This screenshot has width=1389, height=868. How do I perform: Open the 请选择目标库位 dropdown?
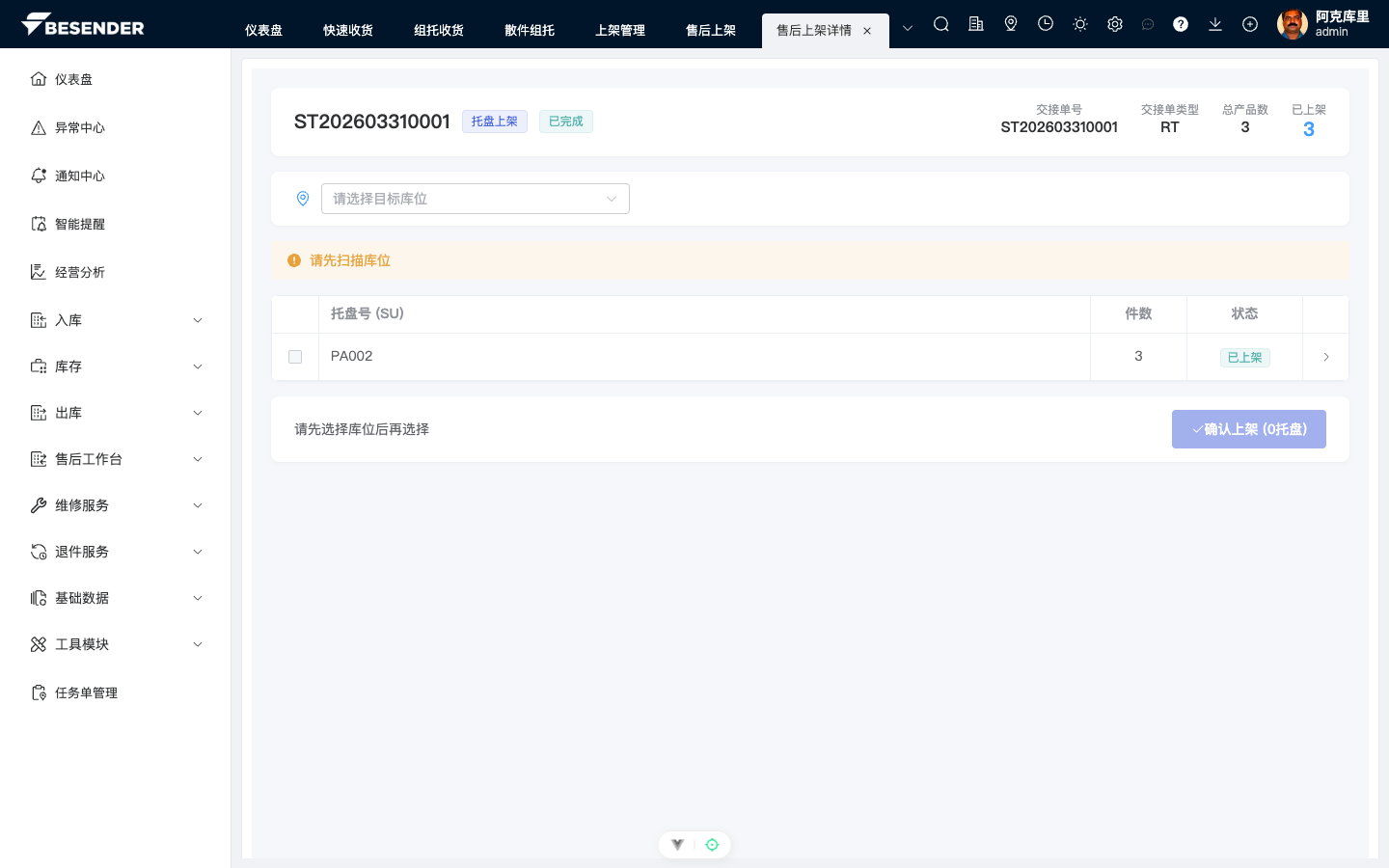[x=476, y=199]
